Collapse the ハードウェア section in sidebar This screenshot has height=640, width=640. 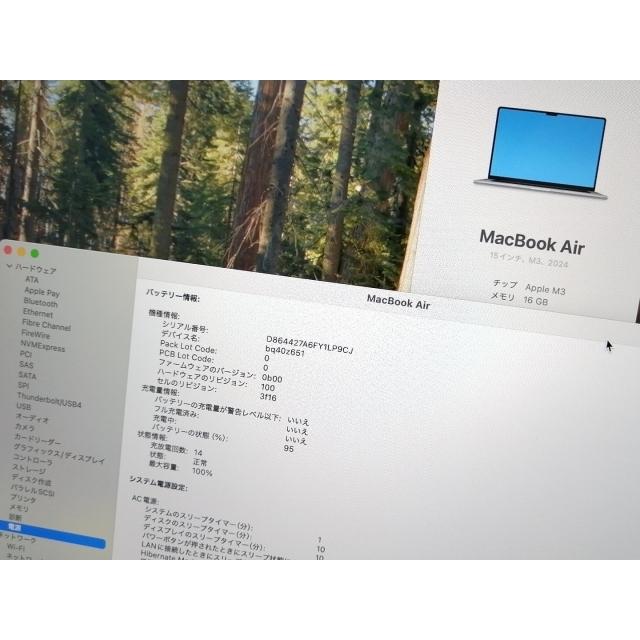coord(9,267)
